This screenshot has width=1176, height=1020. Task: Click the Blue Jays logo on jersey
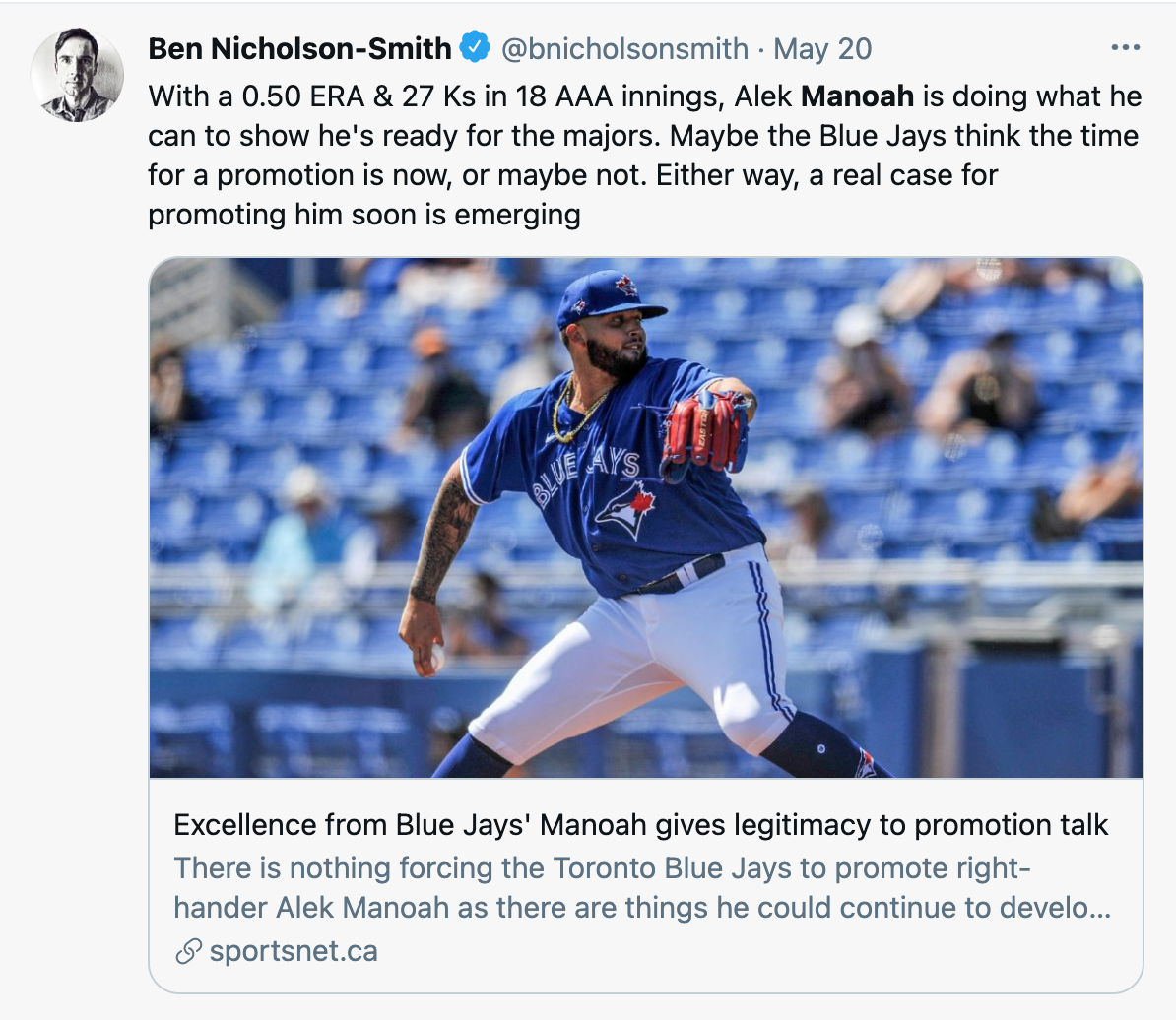(x=626, y=509)
